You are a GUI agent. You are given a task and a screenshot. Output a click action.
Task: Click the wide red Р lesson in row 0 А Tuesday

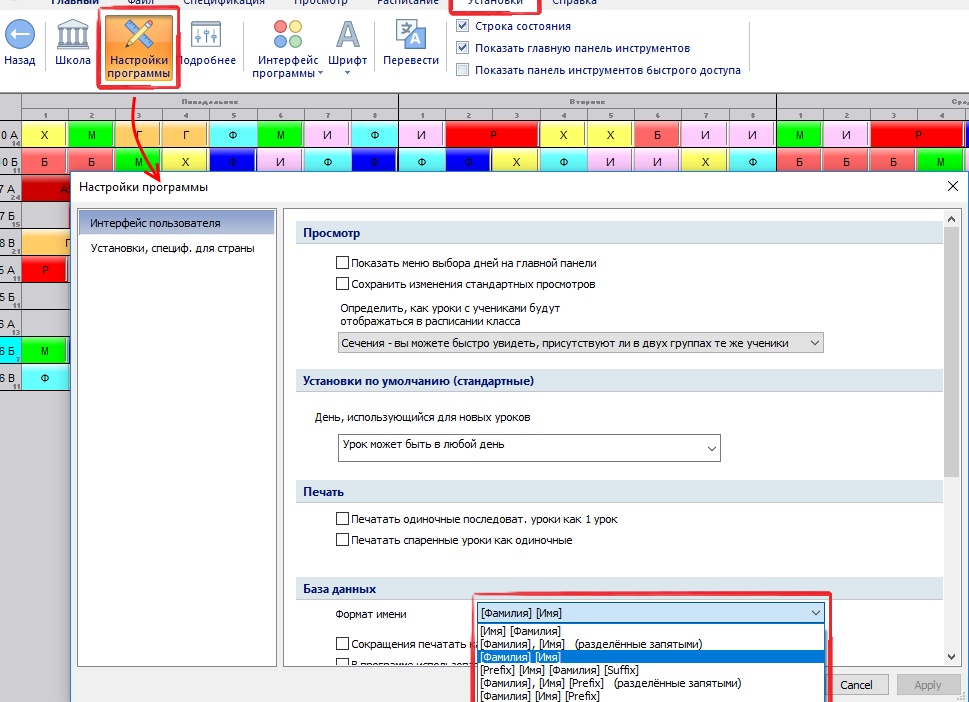tap(493, 135)
